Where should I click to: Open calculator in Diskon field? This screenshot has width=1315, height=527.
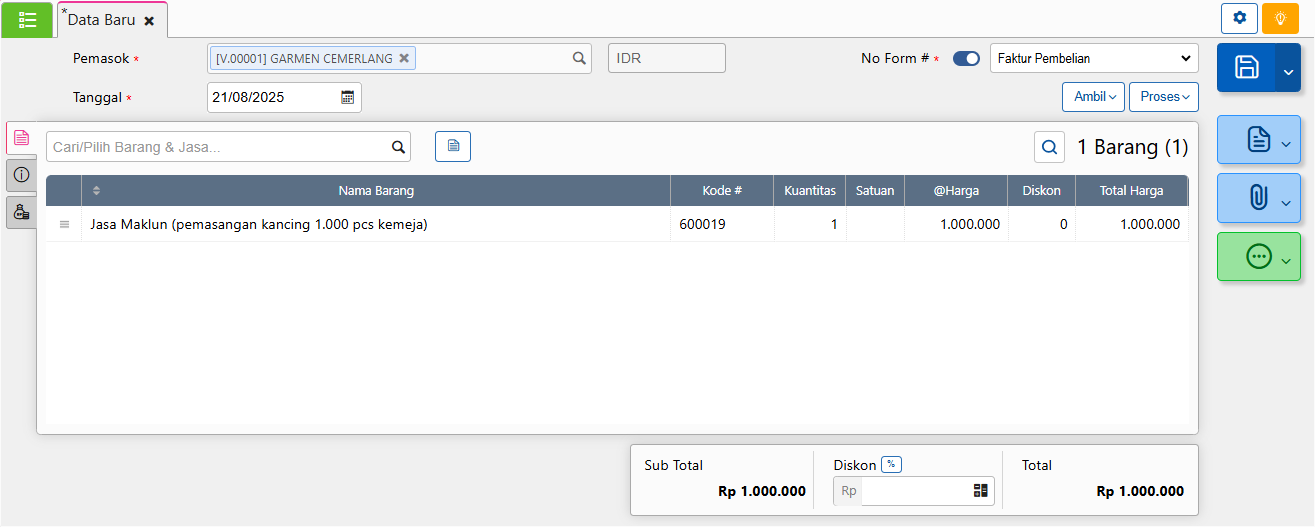click(x=980, y=491)
